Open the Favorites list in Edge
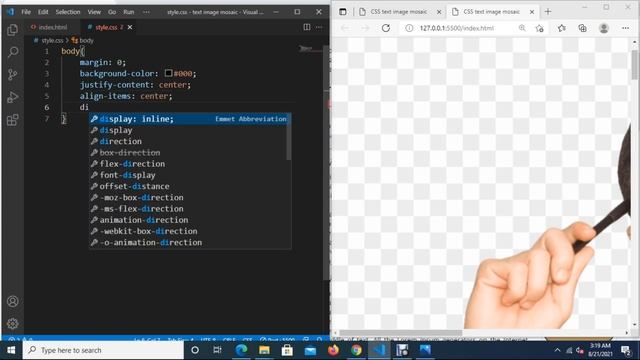The image size is (640, 360). 562,28
